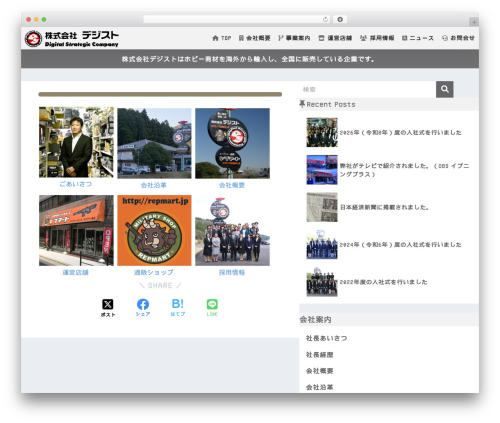Open post about 2024年 入社式
The width and height of the screenshot is (500, 423).
click(401, 245)
